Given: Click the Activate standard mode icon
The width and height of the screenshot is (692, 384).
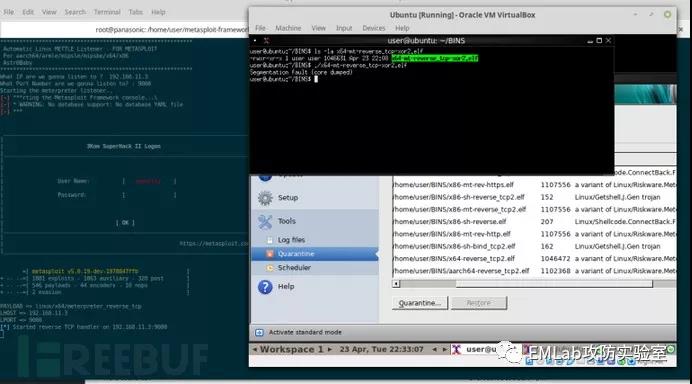Looking at the screenshot, I should click(x=259, y=332).
